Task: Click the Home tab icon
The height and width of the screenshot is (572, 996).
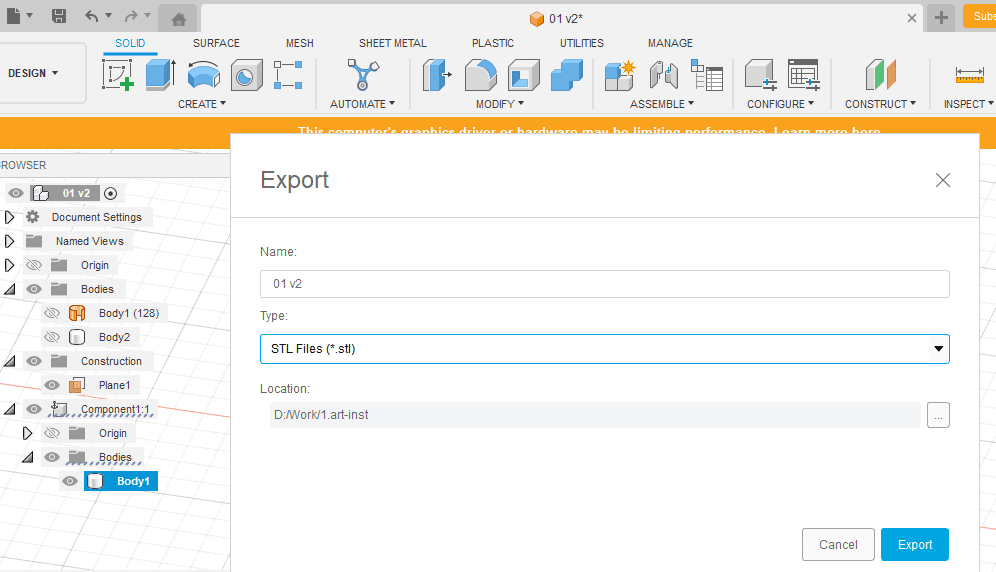Action: click(x=178, y=19)
